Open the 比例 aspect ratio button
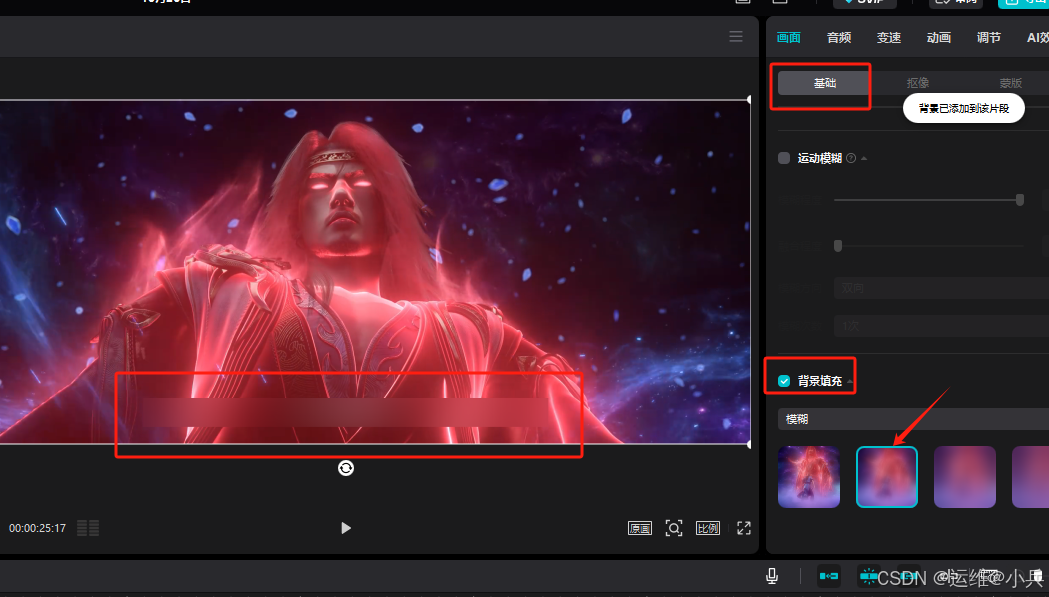The height and width of the screenshot is (597, 1049). click(x=708, y=528)
